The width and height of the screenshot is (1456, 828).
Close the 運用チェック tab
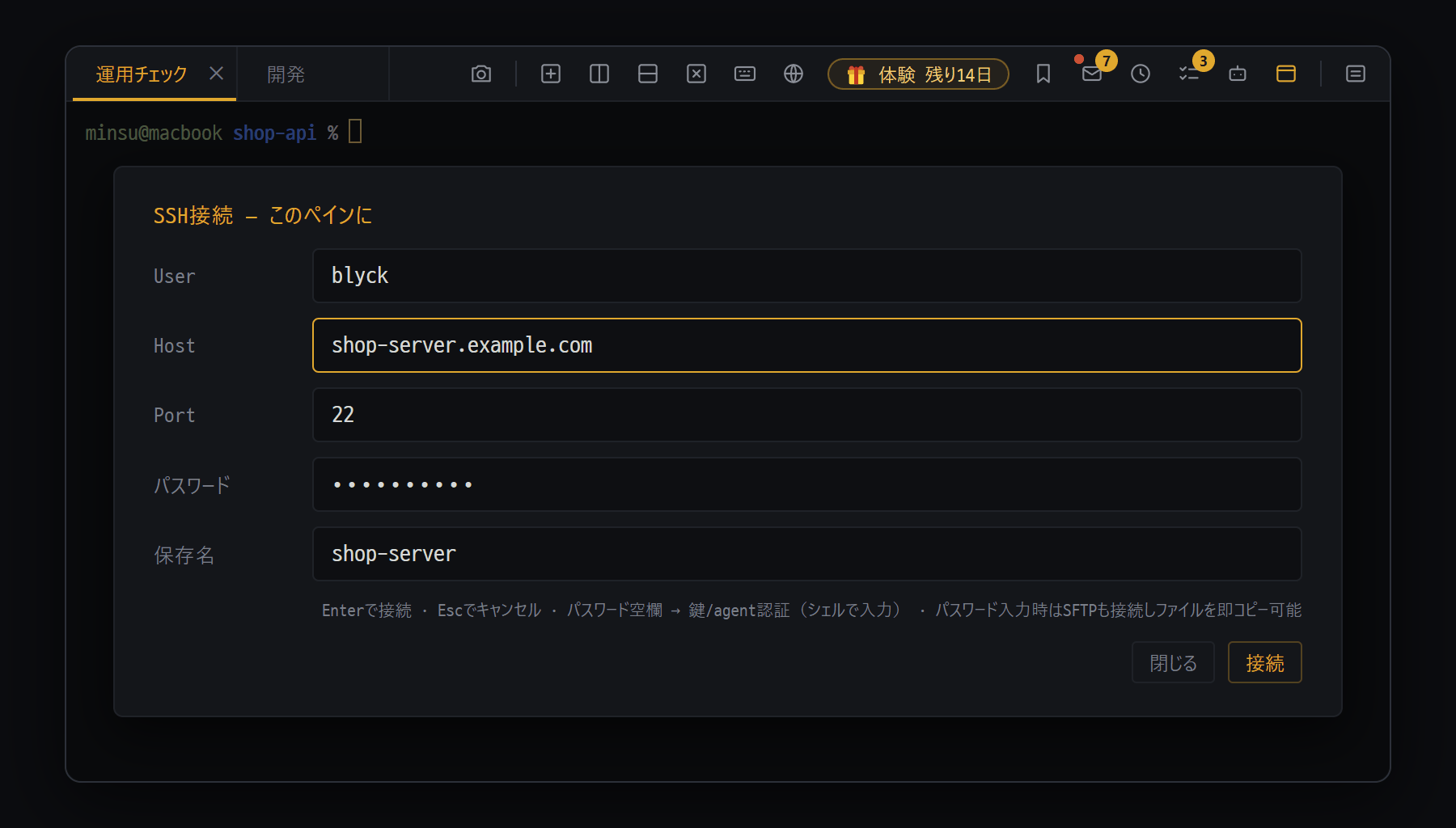pos(216,74)
